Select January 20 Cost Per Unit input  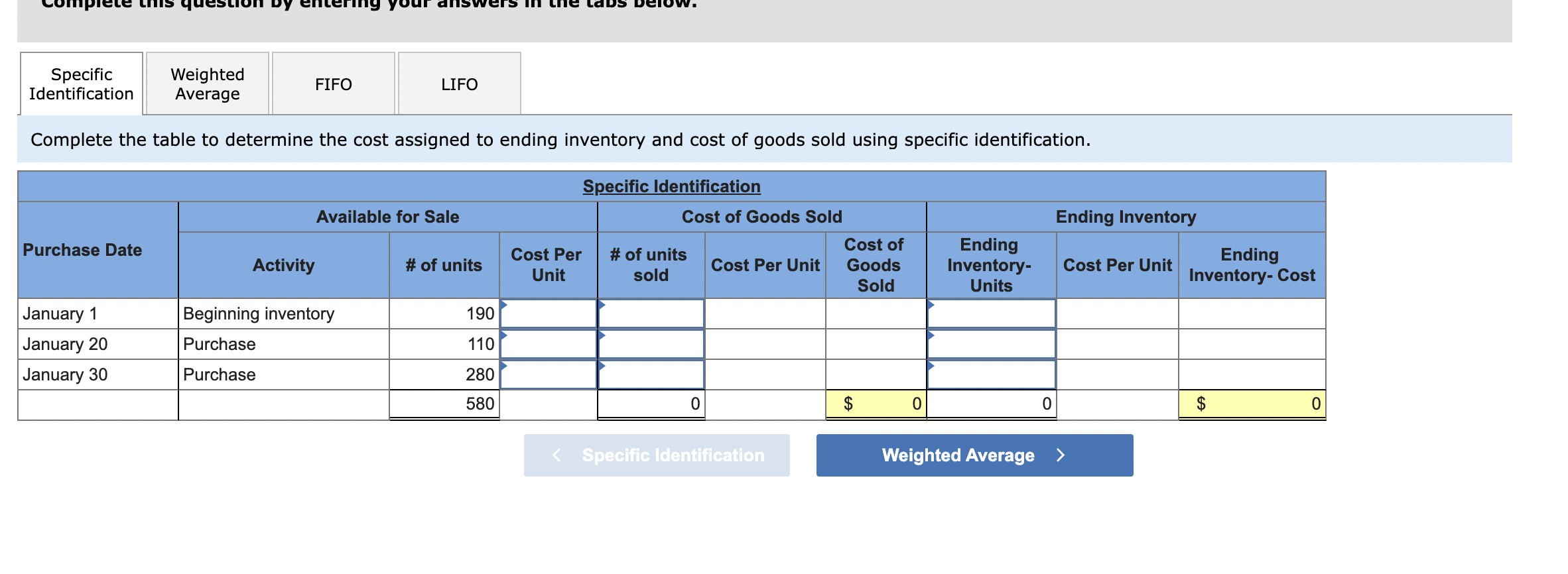pos(549,344)
